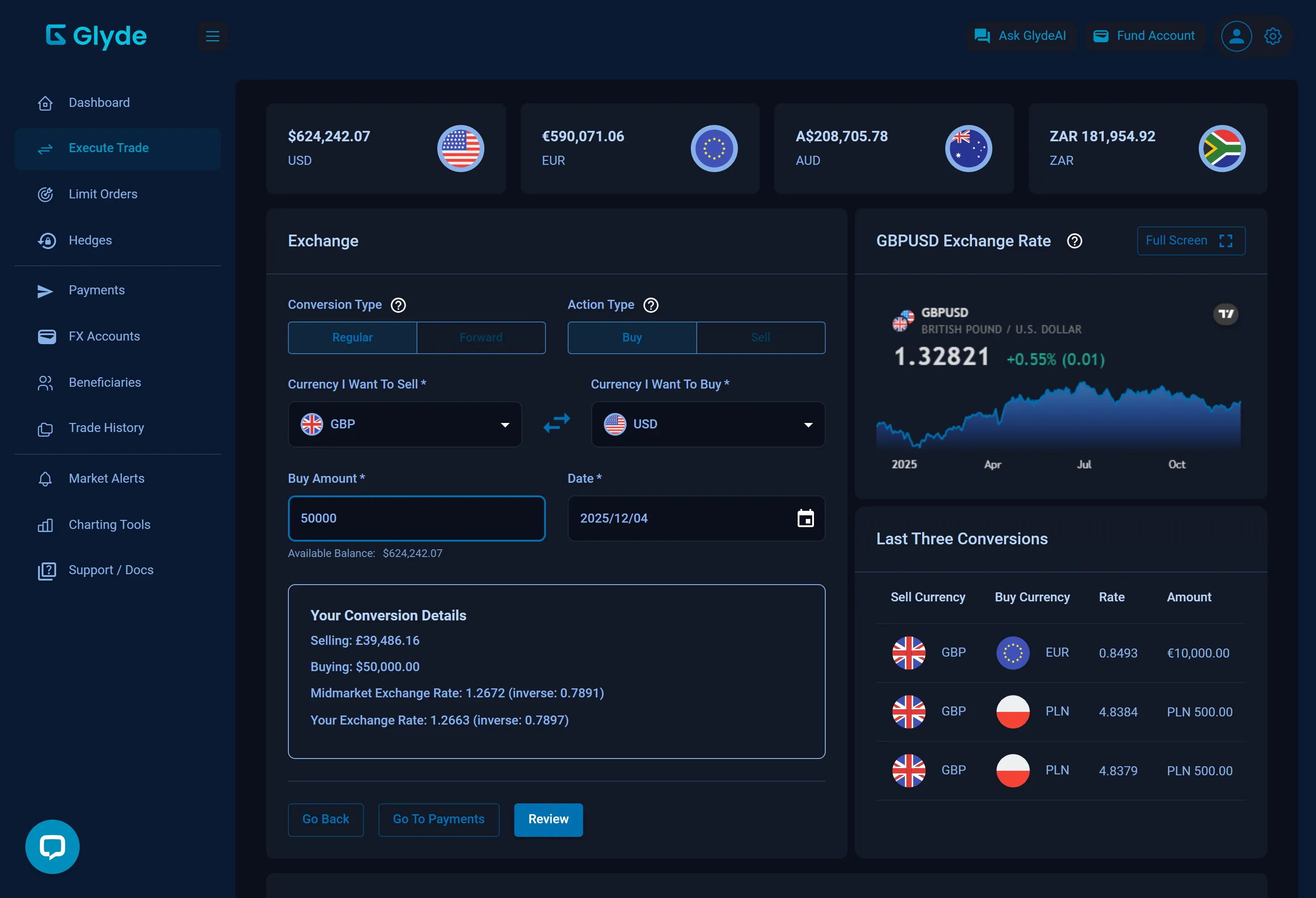Open Charting Tools

coord(109,525)
